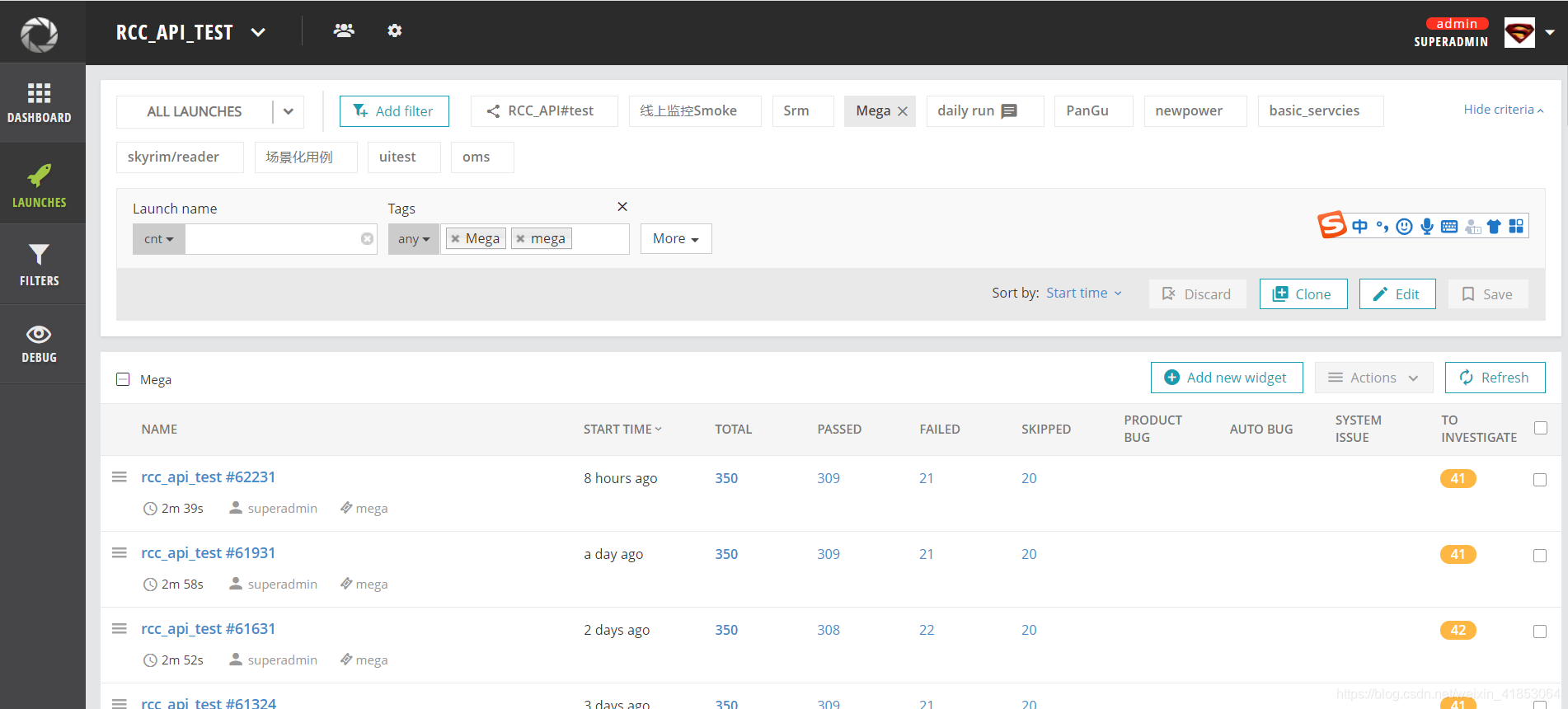The width and height of the screenshot is (1568, 709).
Task: Open the Dashboard sidebar section
Action: tap(40, 103)
